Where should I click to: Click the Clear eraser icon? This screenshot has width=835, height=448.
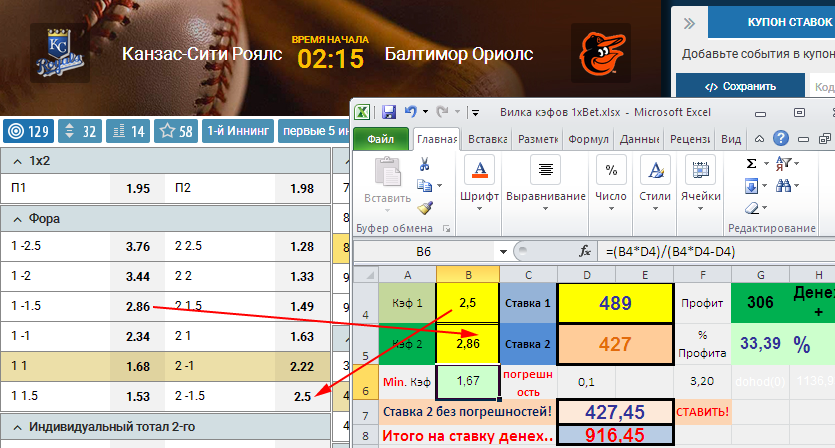pos(751,208)
